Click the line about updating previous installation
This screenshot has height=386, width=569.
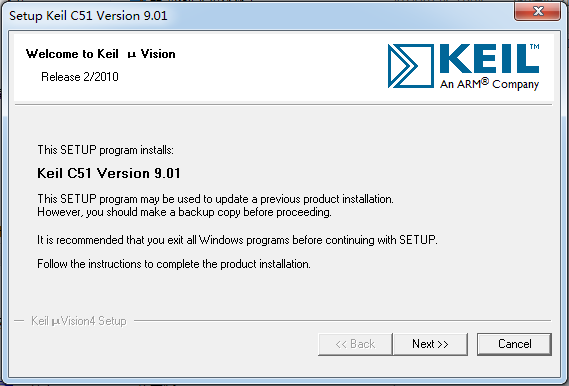(216, 199)
